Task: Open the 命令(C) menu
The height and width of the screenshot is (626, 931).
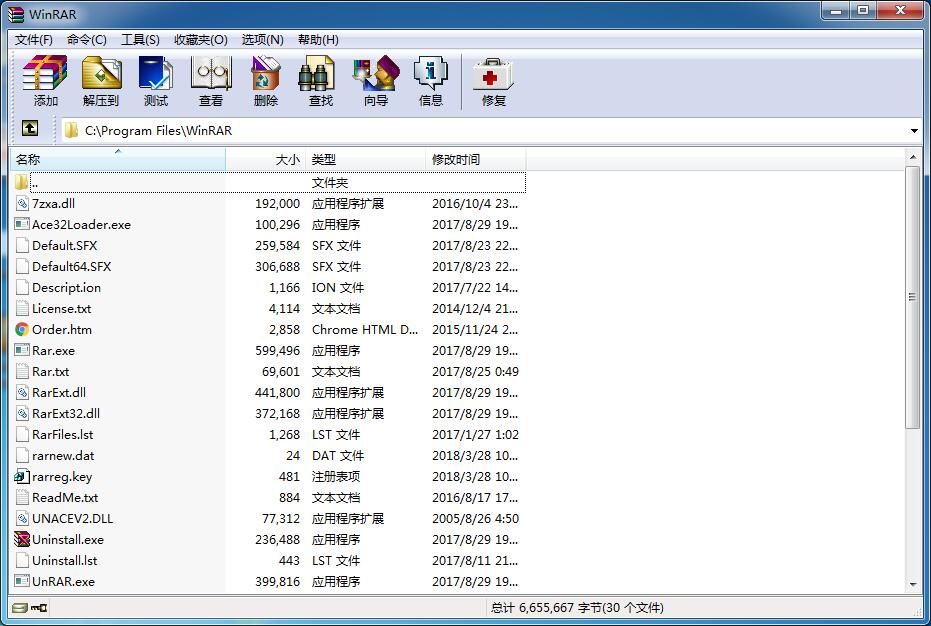Action: (x=87, y=40)
